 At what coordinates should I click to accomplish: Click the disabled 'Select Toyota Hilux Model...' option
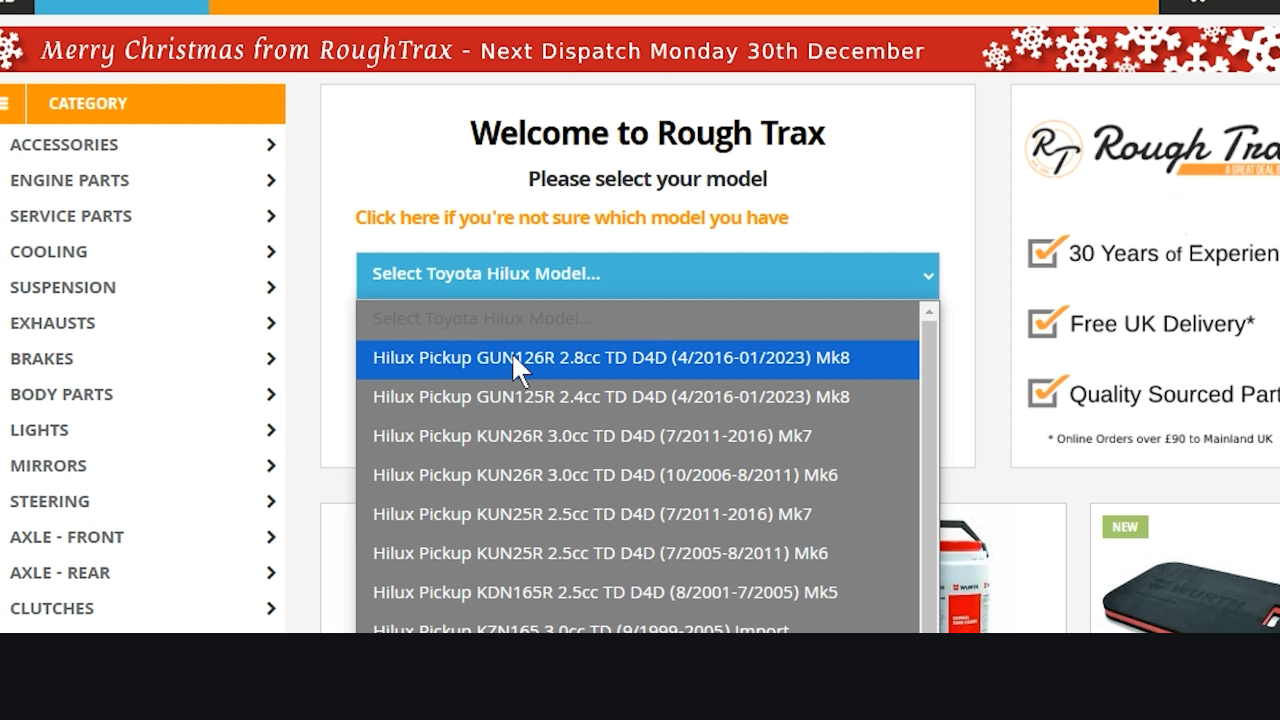point(637,319)
